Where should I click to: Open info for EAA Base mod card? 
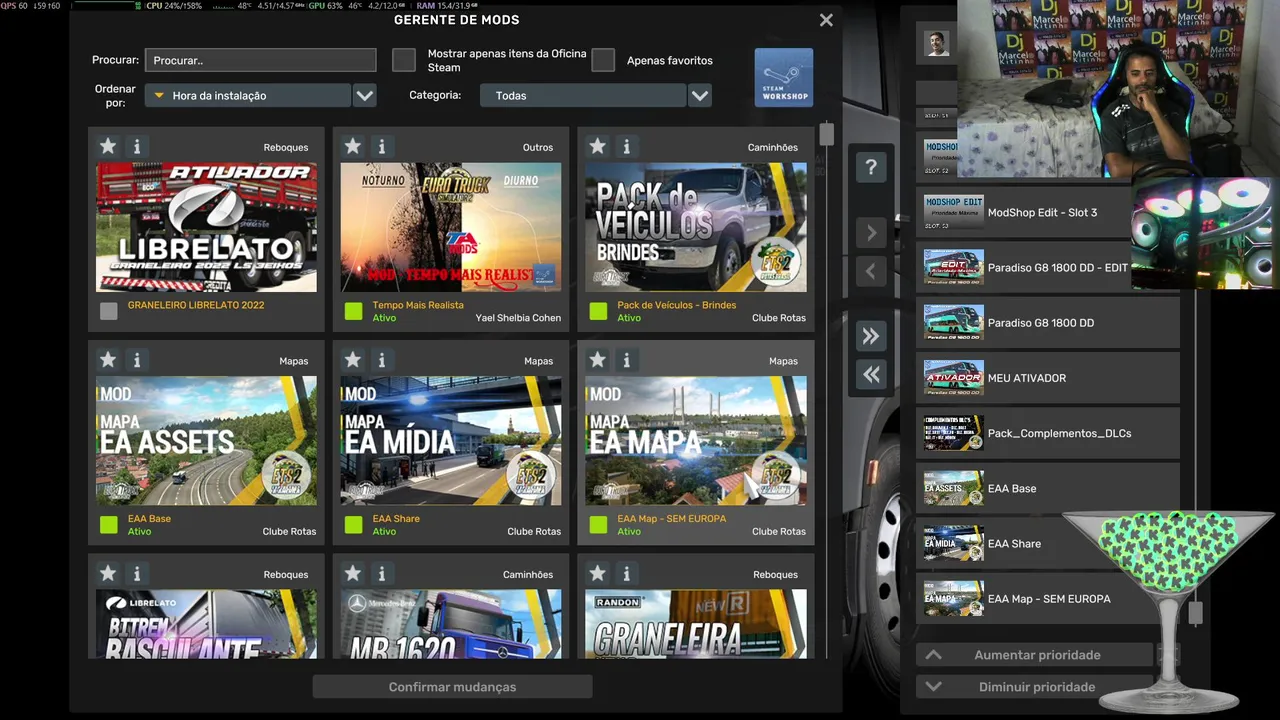click(x=137, y=360)
